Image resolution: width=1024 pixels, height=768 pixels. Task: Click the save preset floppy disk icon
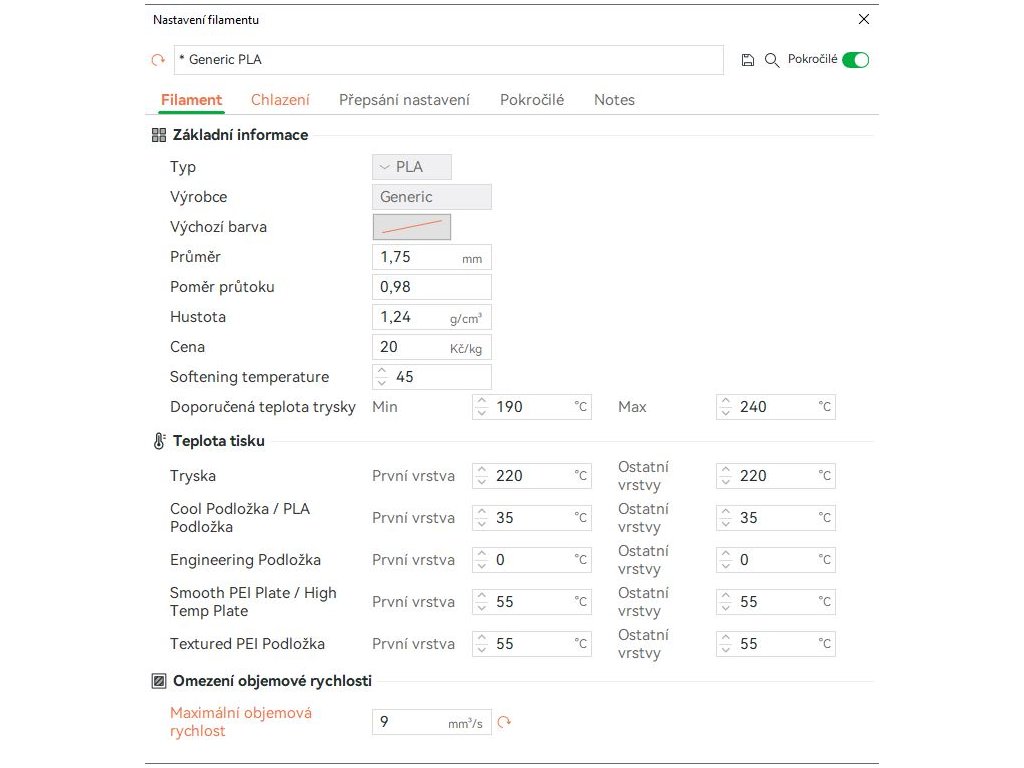[x=748, y=60]
